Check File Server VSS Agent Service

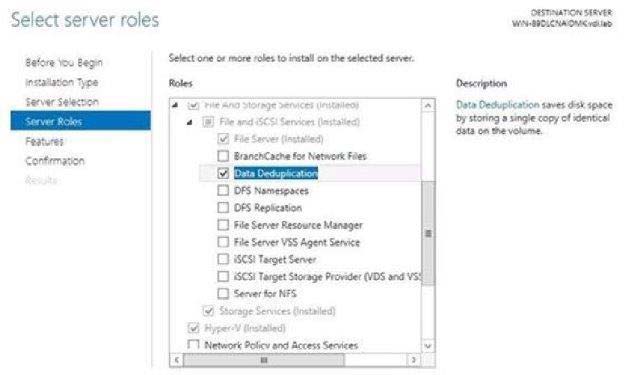(x=223, y=242)
